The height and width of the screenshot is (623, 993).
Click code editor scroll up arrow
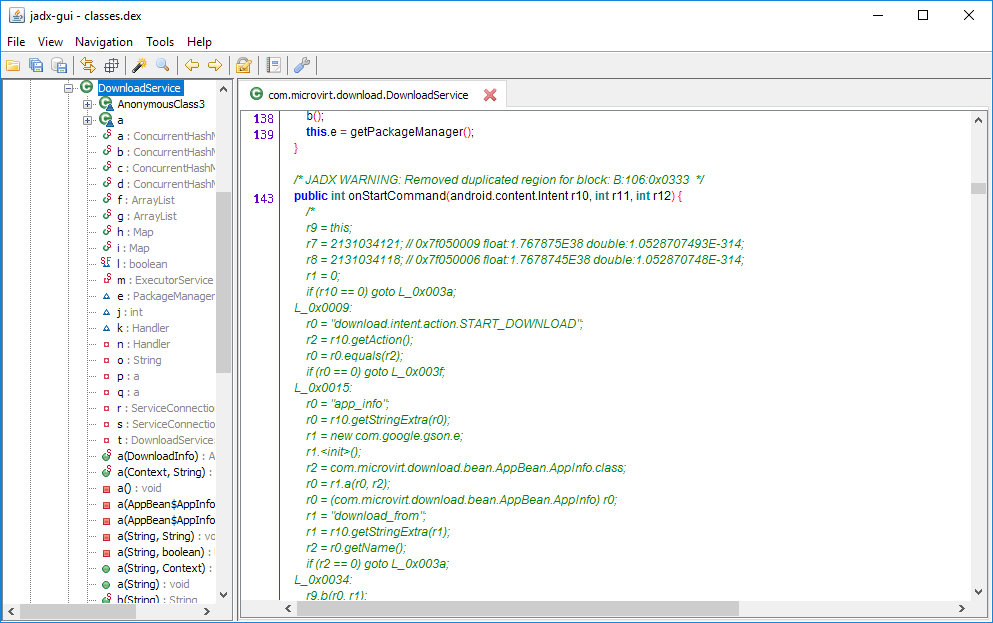978,120
